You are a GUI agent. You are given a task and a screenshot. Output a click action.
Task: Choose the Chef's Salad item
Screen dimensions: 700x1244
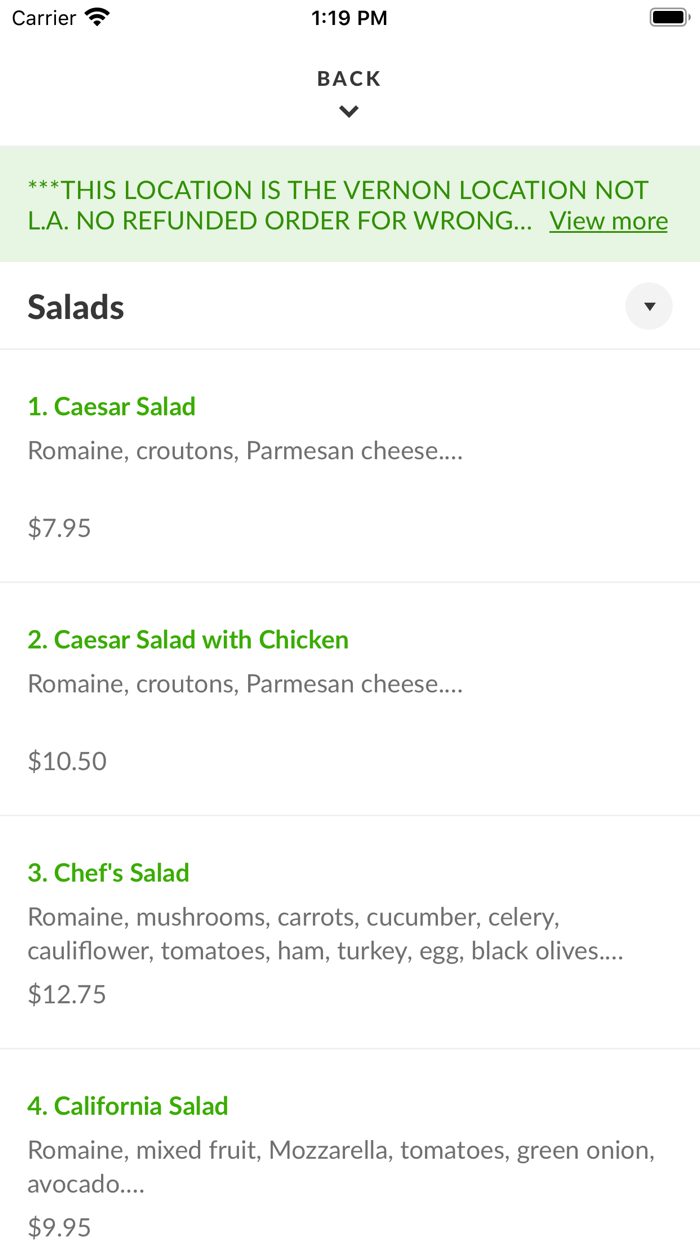pos(108,872)
